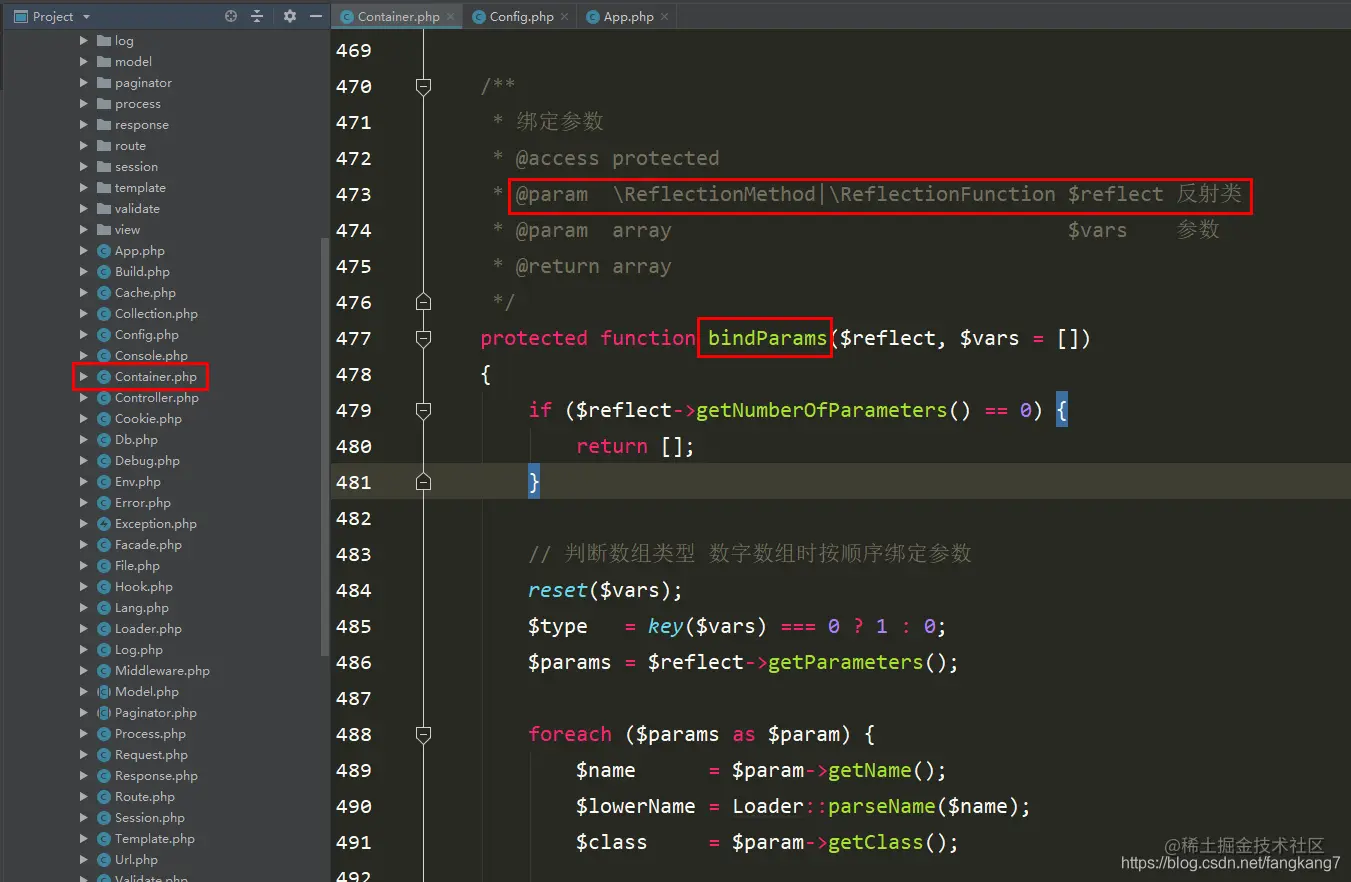Click the class icon beside Build.php
The image size is (1351, 882).
pos(104,272)
